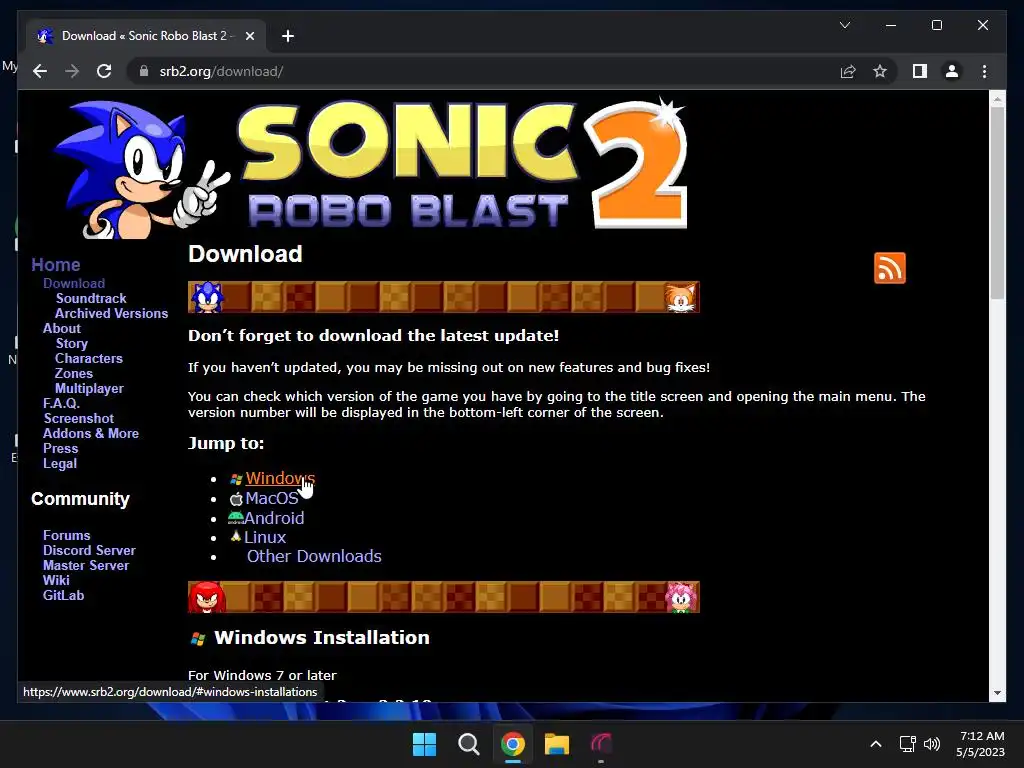Open the Download sidebar link
This screenshot has height=768, width=1024.
[74, 283]
